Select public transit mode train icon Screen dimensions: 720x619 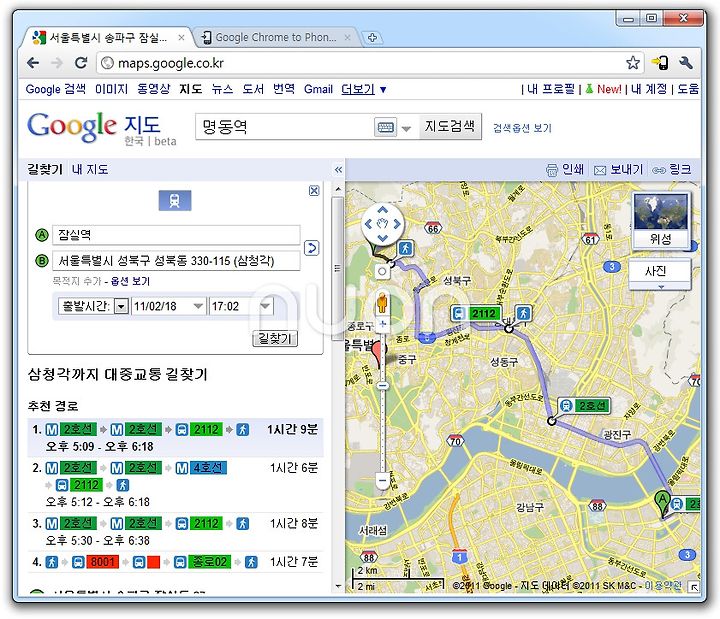point(174,201)
